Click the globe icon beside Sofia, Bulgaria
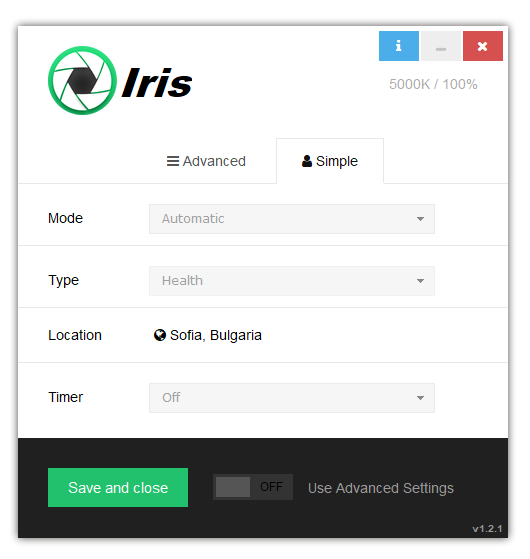 pos(160,335)
